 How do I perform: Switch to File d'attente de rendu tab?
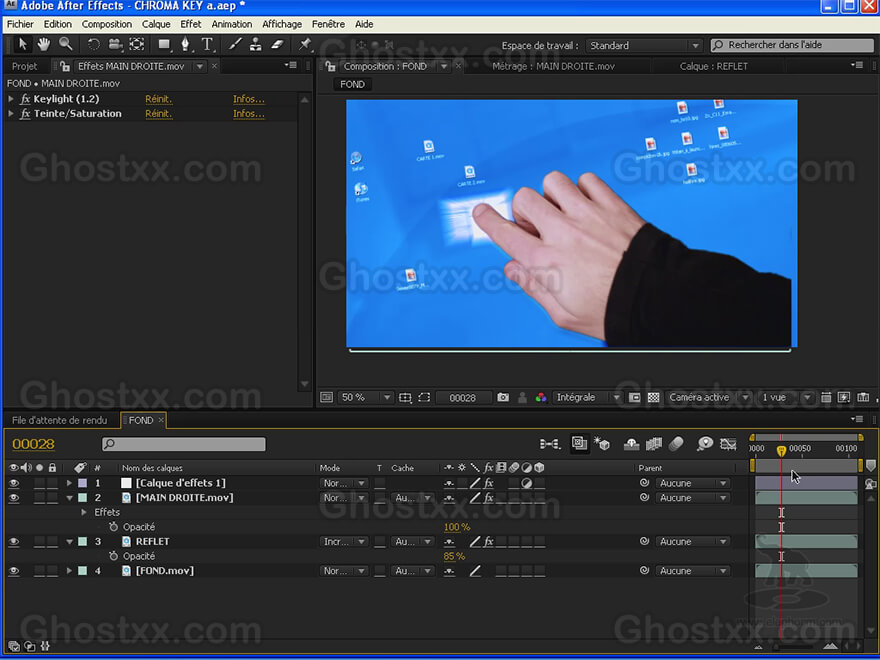(59, 420)
